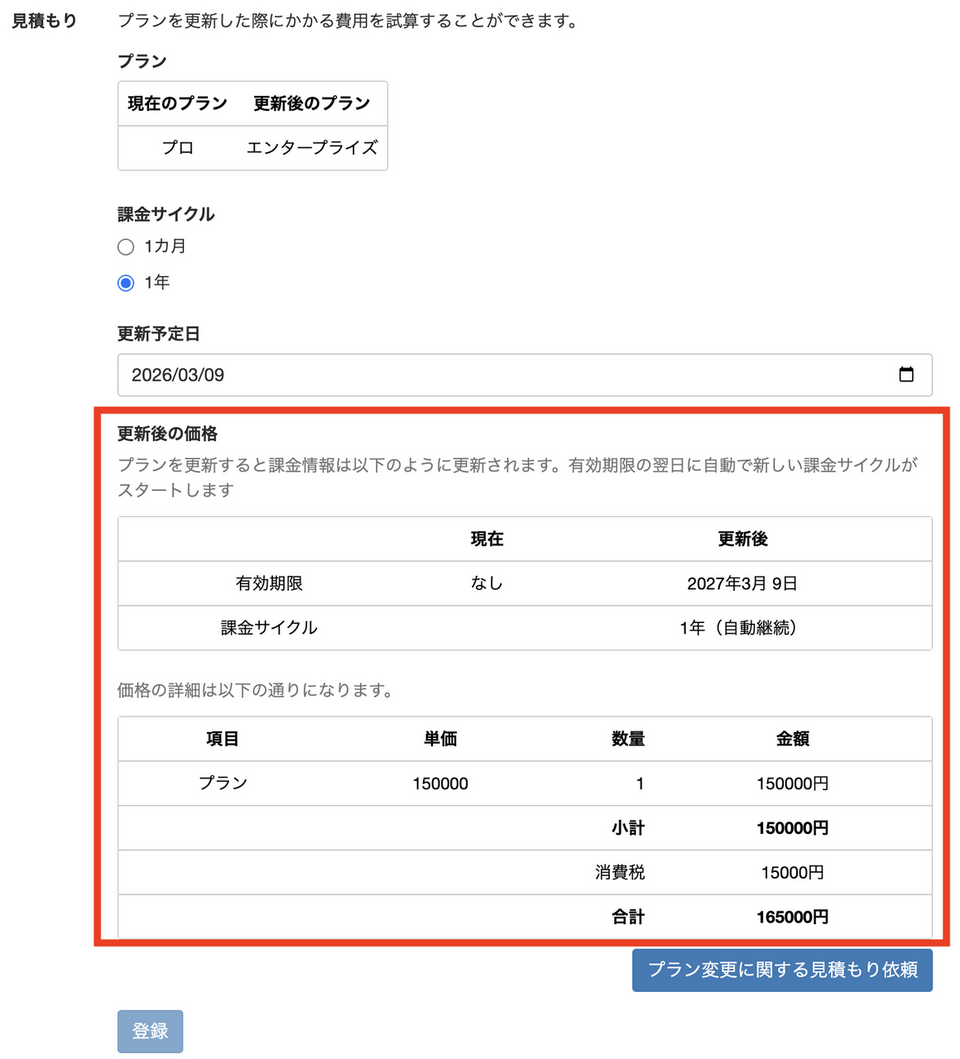This screenshot has height=1059, width=960.
Task: Click the 有効期限 row label
Action: click(x=269, y=584)
